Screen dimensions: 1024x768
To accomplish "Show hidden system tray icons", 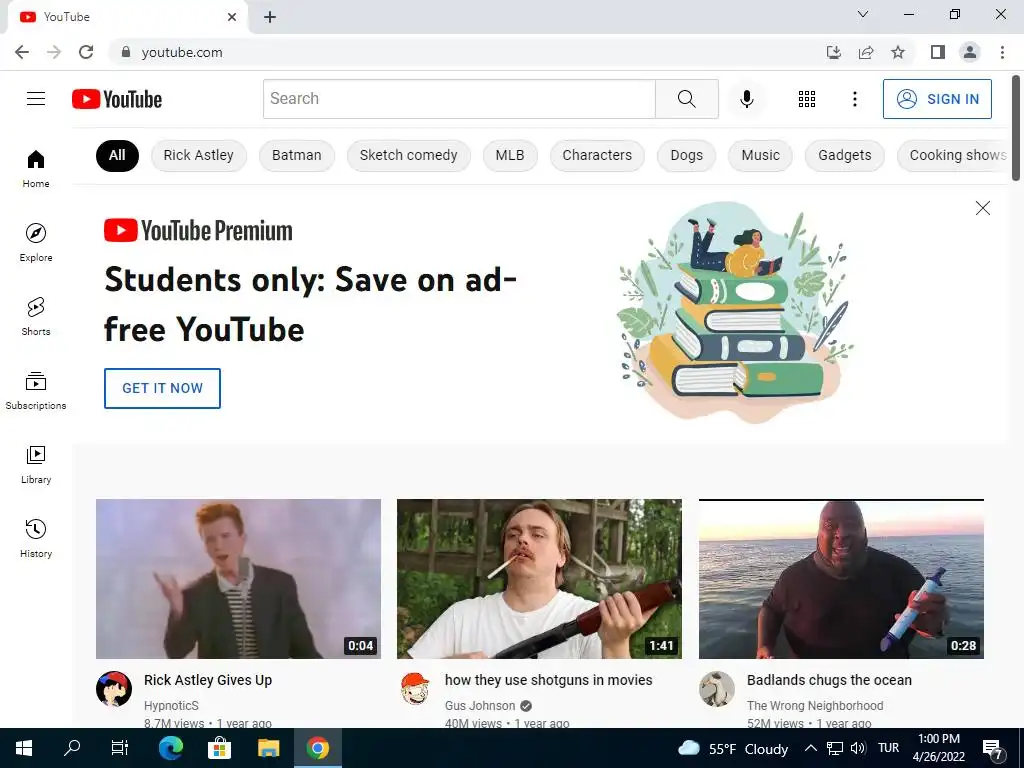I will (x=810, y=748).
